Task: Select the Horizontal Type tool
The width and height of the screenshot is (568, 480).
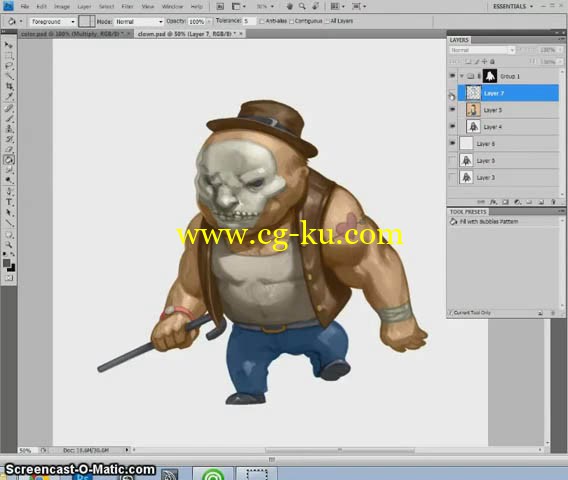Action: [8, 202]
